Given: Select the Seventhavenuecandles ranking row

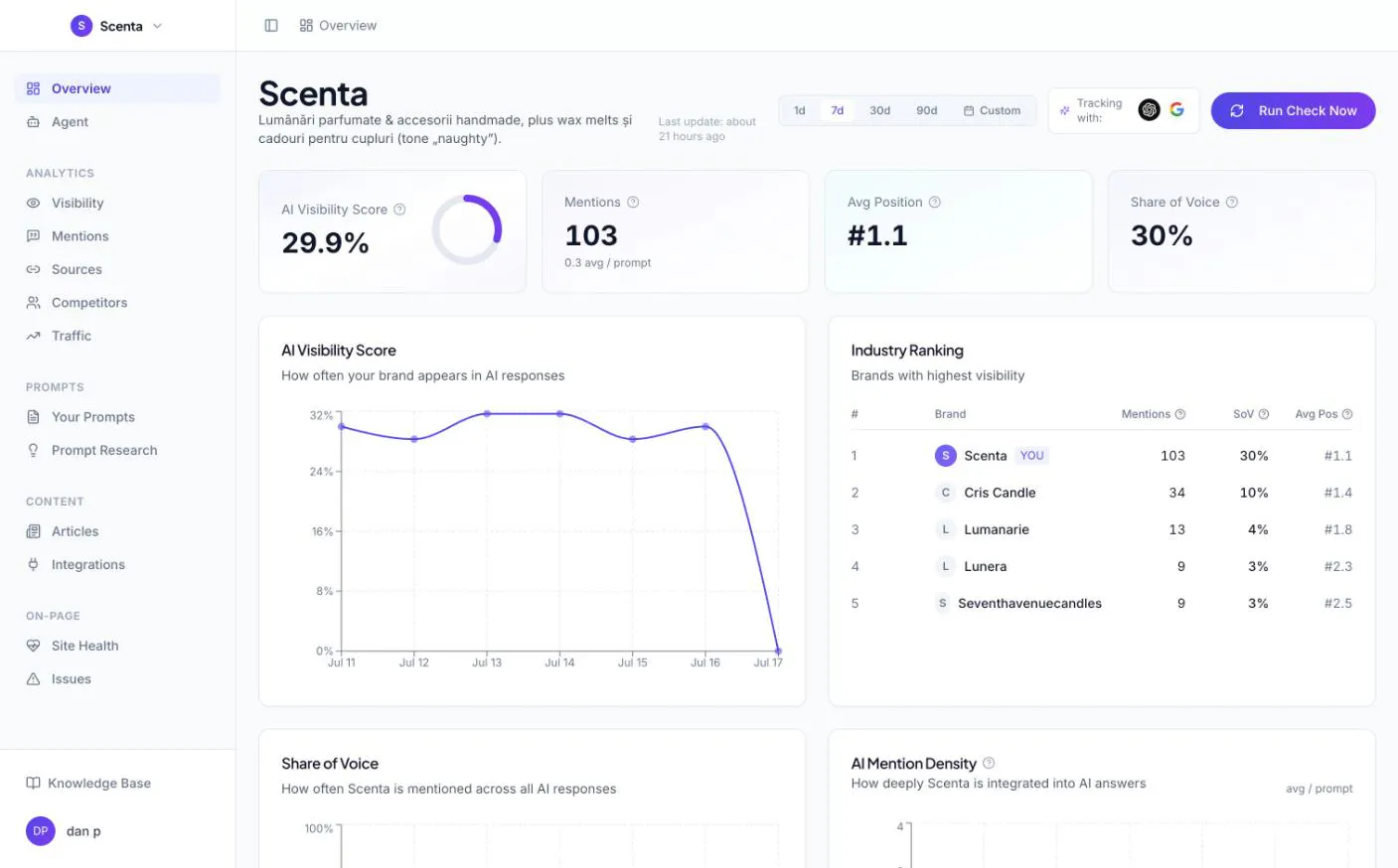Looking at the screenshot, I should [1101, 603].
